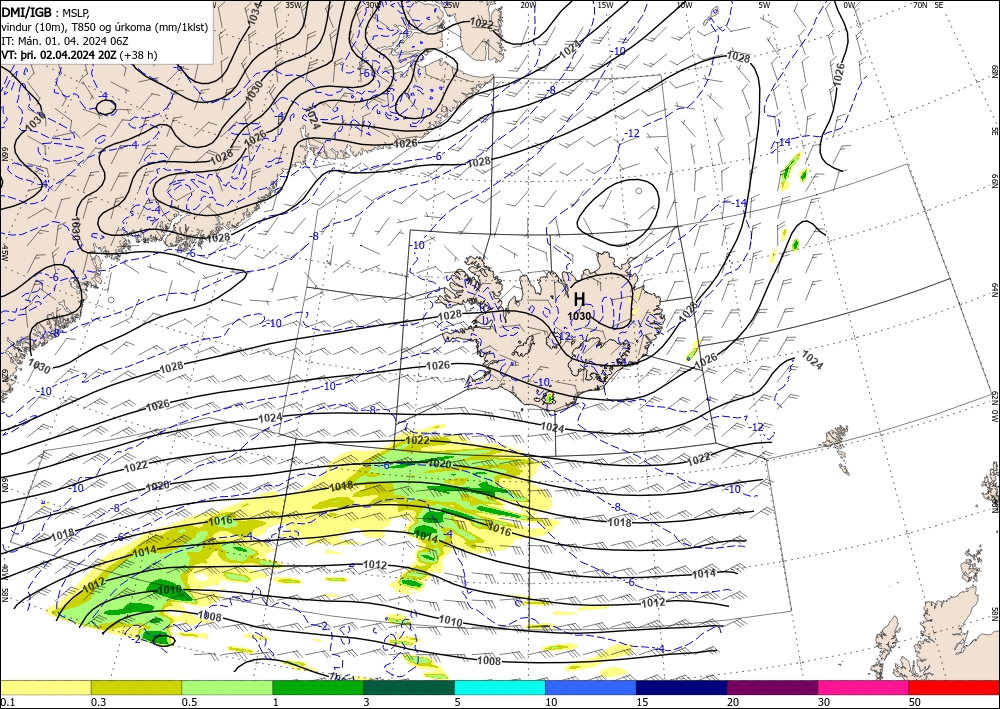Pick the cyan legend swatch

tap(500, 687)
